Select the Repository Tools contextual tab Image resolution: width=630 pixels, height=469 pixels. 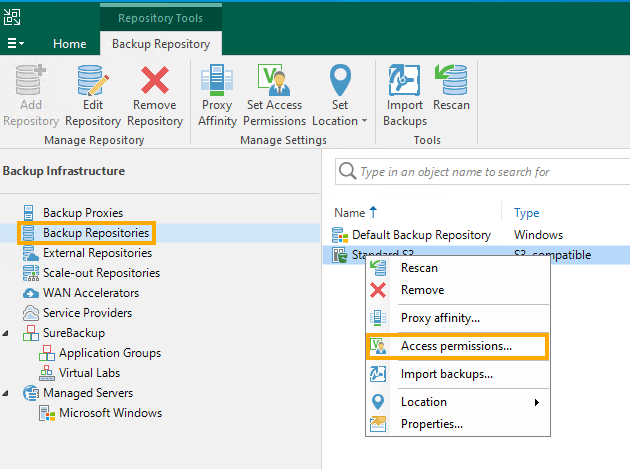point(160,18)
